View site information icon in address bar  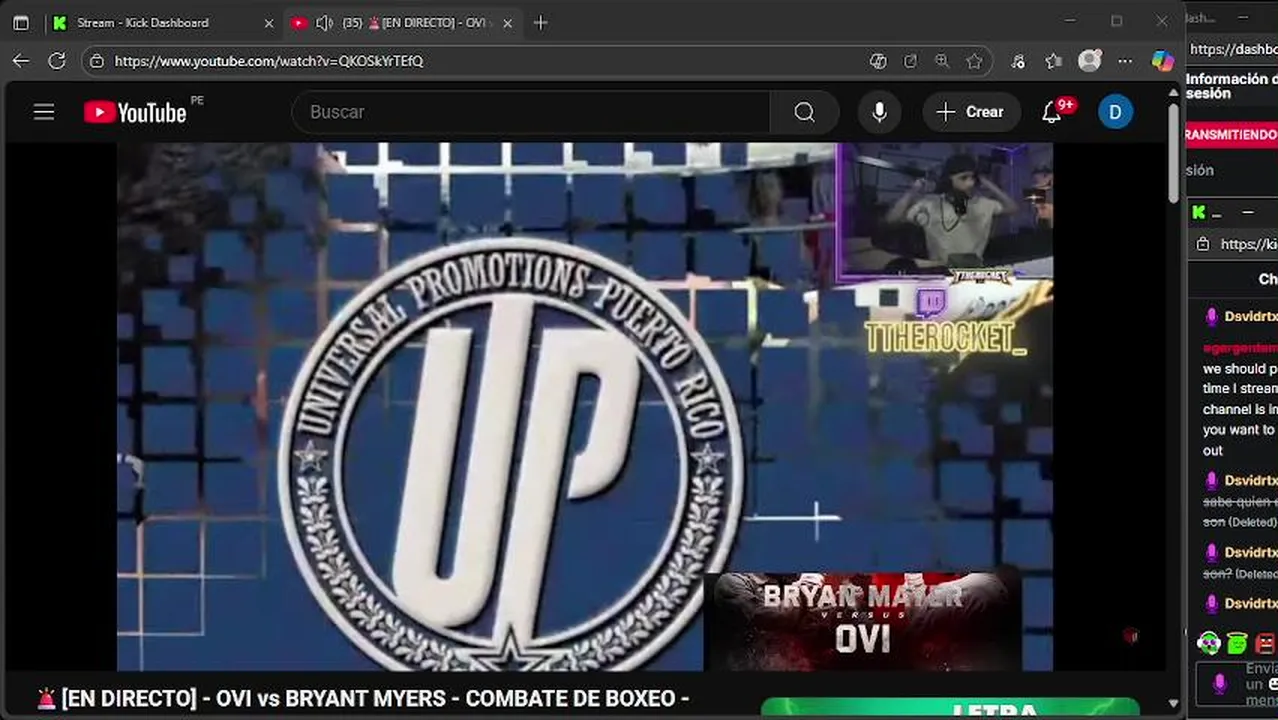[96, 61]
